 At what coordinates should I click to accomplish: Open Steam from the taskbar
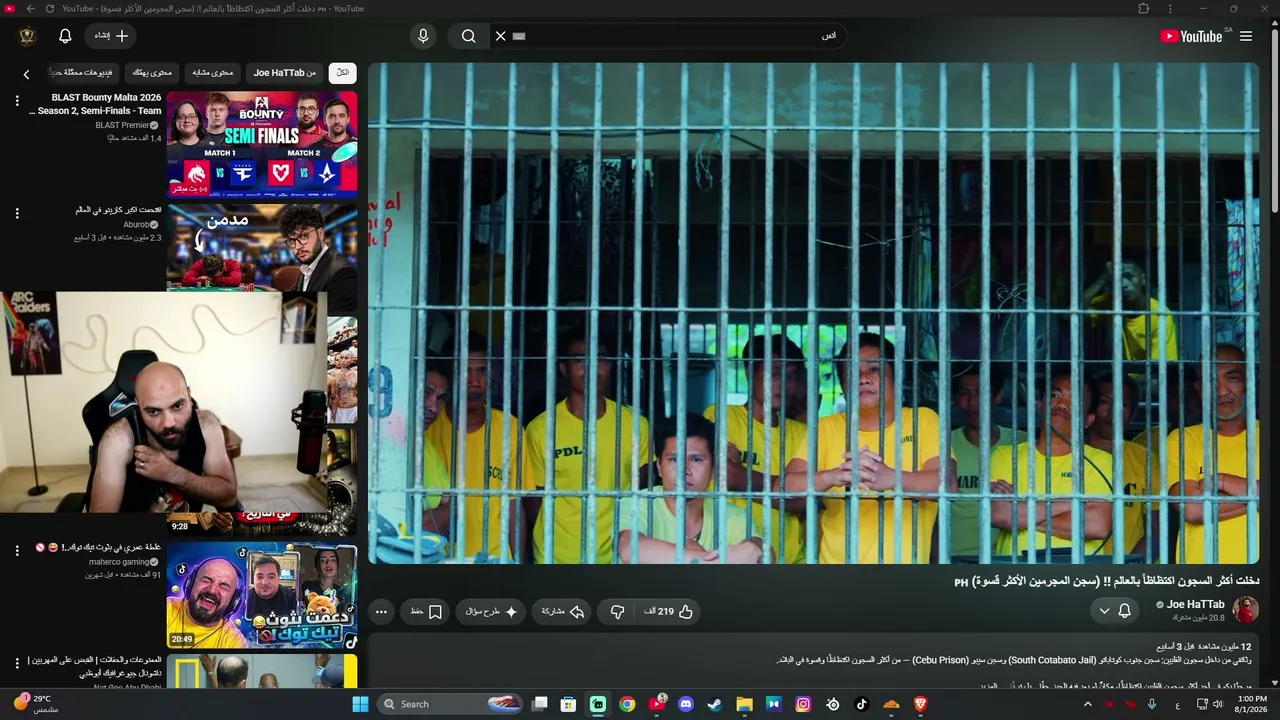pos(715,704)
